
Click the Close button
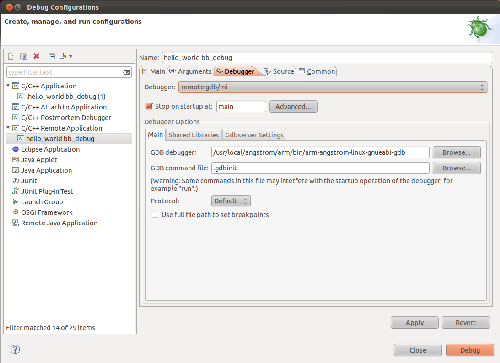click(x=418, y=350)
